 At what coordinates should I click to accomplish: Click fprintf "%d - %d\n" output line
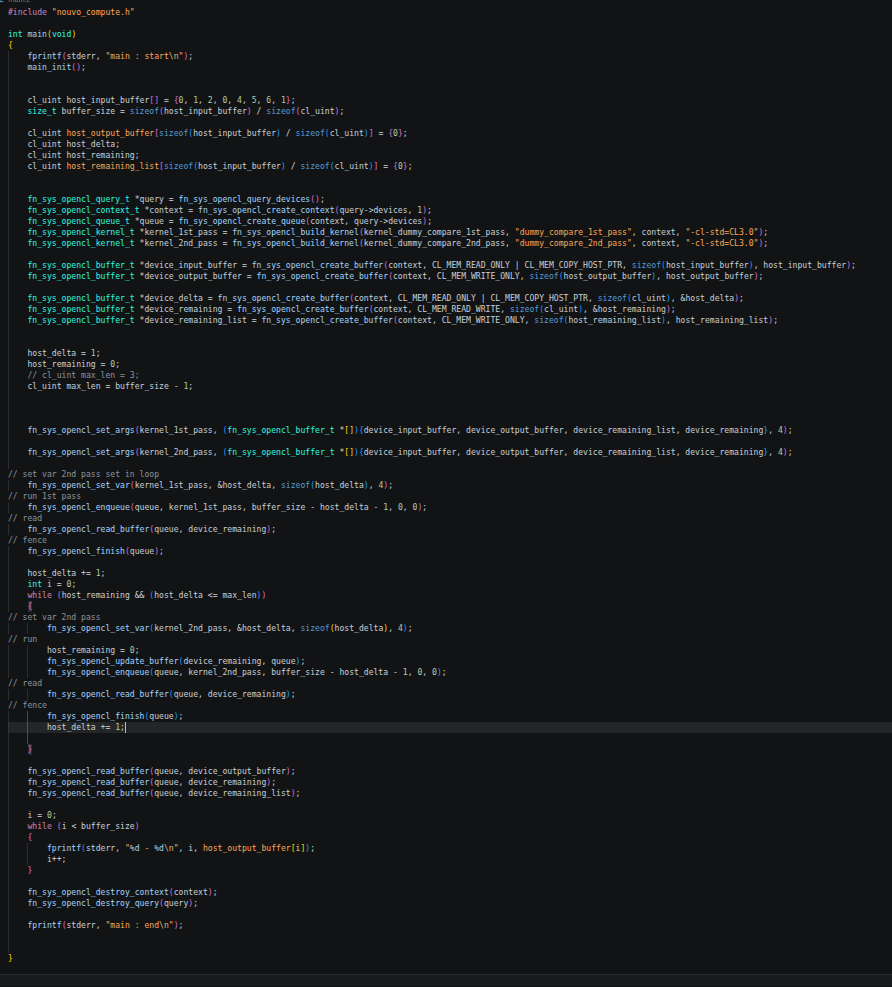[181, 849]
